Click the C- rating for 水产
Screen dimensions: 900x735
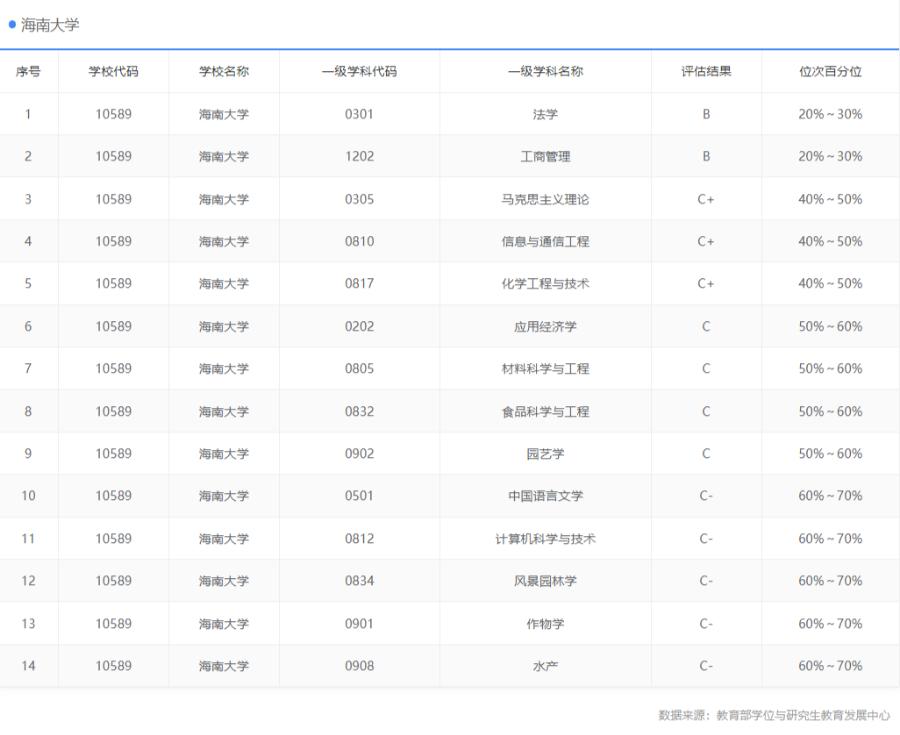[706, 665]
